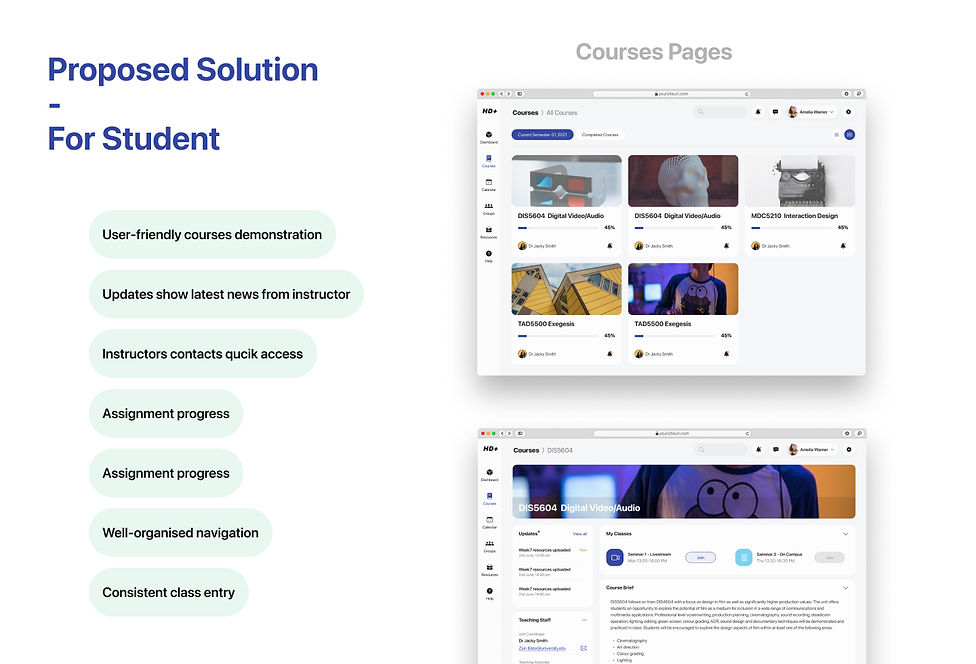Open notifications bell in the All Courses header
Viewport: 976px width, 664px height.
coord(758,112)
